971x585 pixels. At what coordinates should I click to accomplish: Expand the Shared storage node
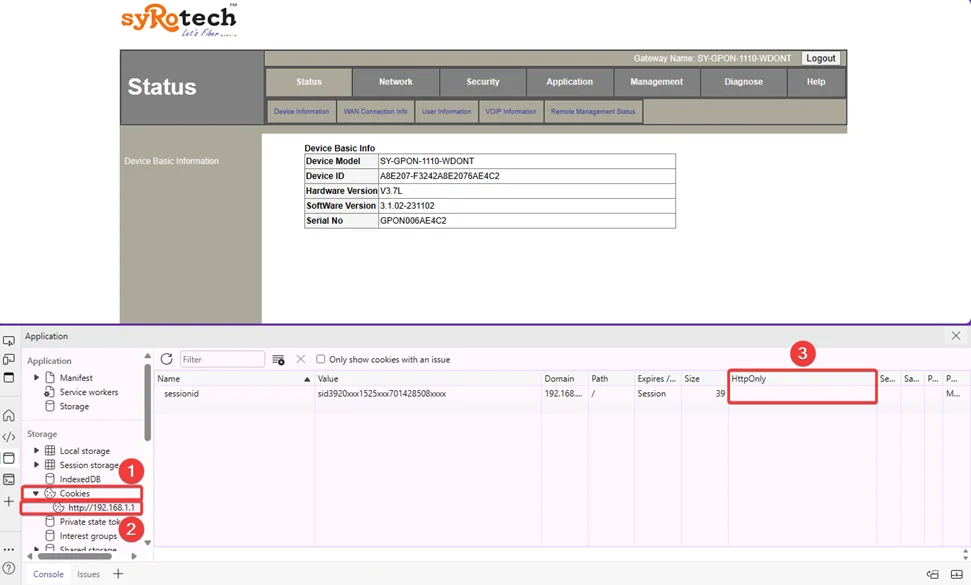[36, 549]
